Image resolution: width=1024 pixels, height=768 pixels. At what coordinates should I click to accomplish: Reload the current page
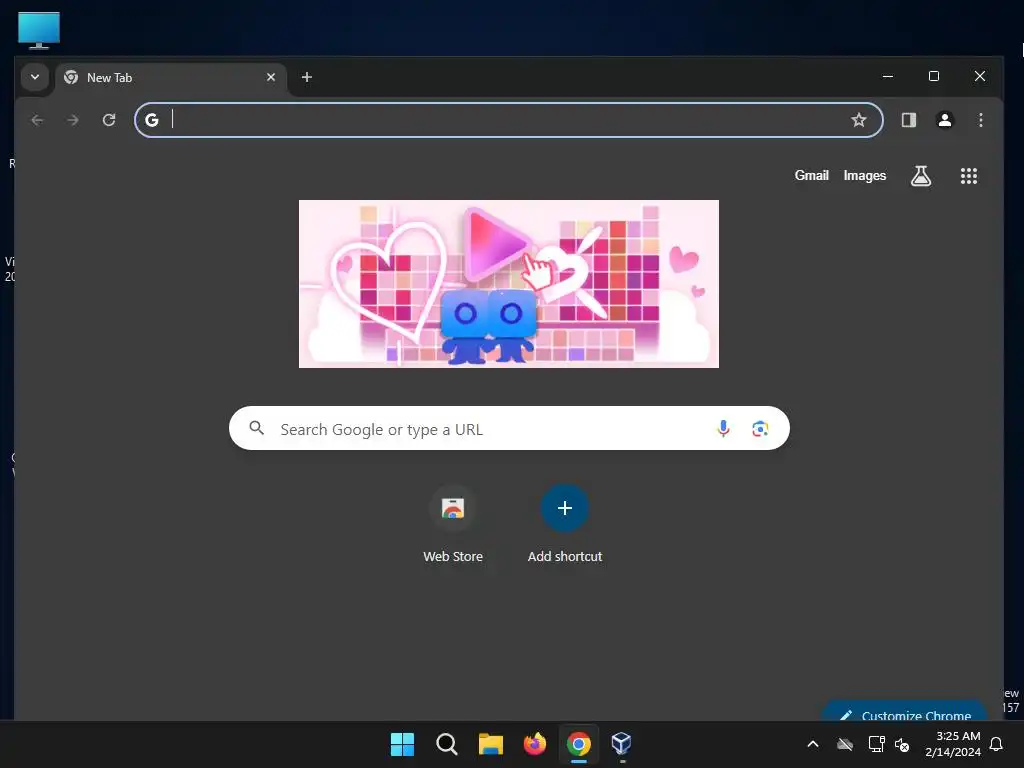click(109, 120)
